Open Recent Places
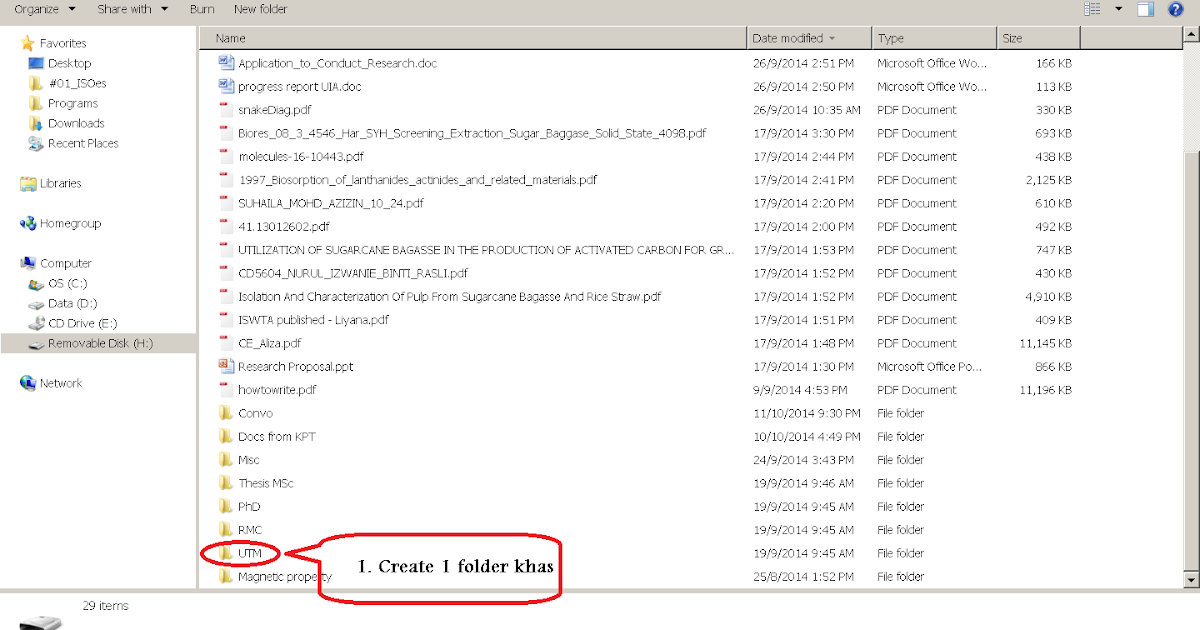The height and width of the screenshot is (630, 1200). pos(73,143)
